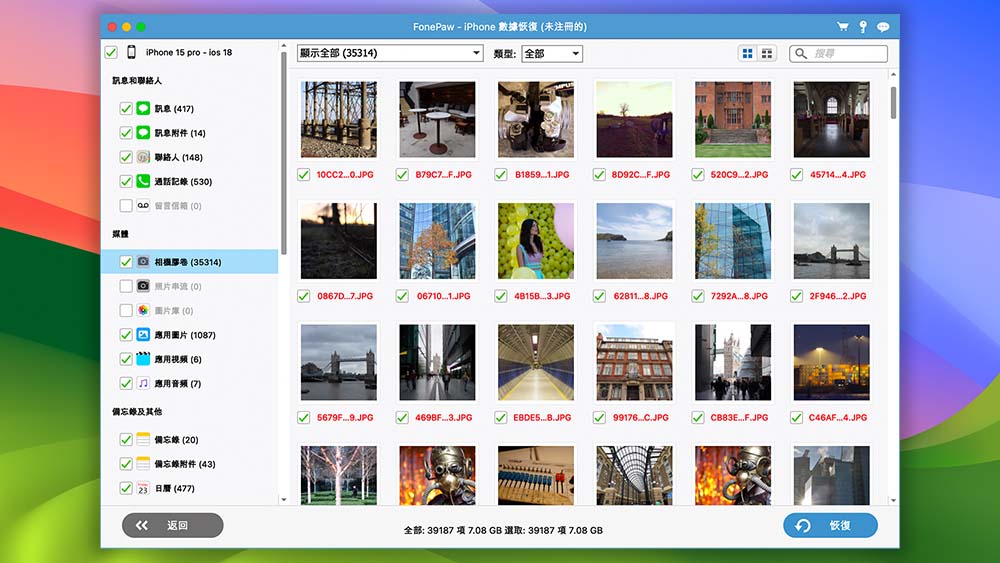1000x563 pixels.
Task: Select the 10CC2...0.JPG thumbnail
Action: click(339, 119)
